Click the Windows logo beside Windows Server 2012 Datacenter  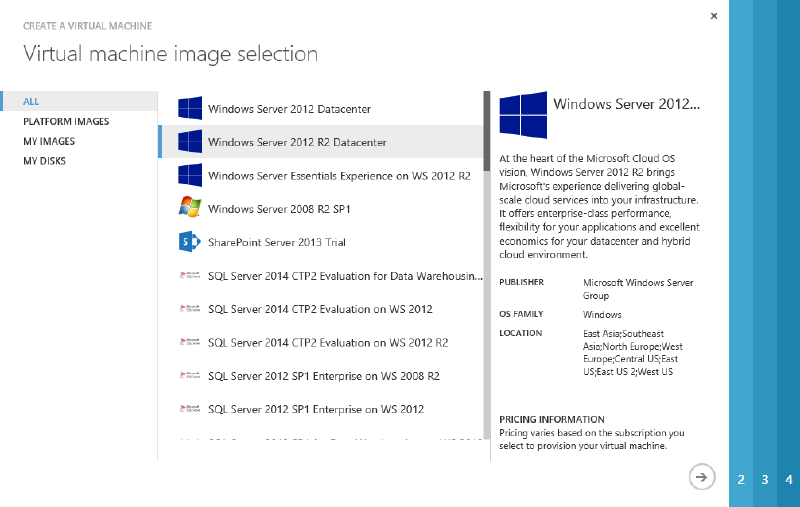click(190, 108)
